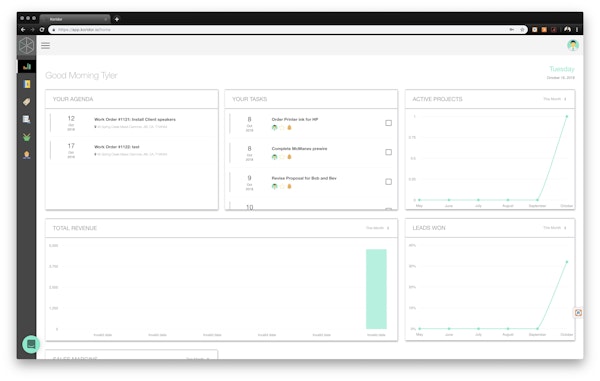Open Complete McManes prewire task
The width and height of the screenshot is (600, 381).
click(x=299, y=148)
